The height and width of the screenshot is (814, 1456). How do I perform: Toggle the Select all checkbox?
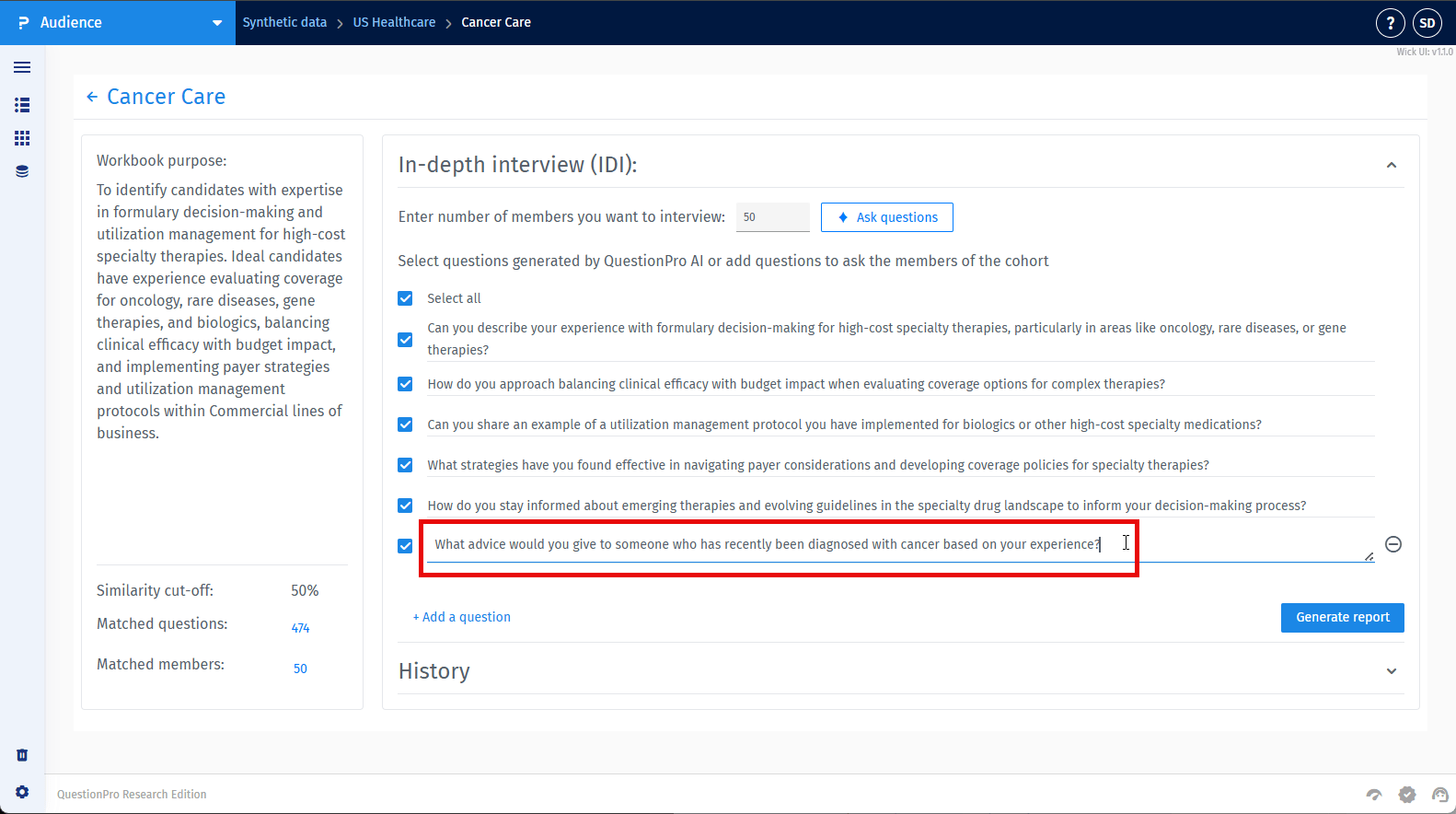(405, 298)
